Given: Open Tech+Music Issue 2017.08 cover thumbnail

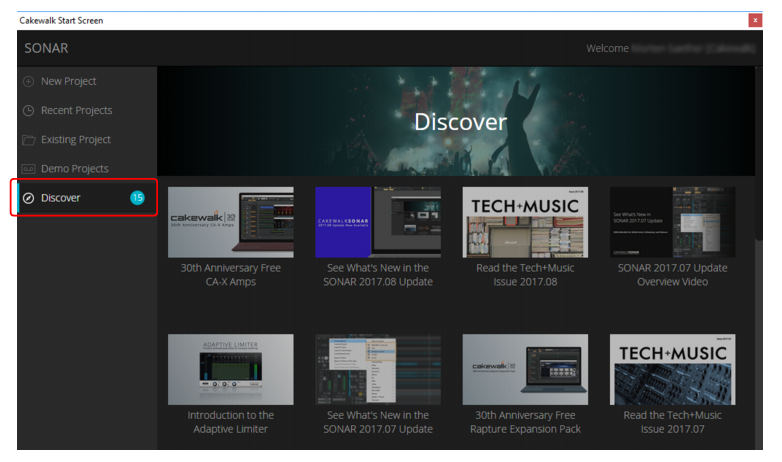Looking at the screenshot, I should 525,223.
